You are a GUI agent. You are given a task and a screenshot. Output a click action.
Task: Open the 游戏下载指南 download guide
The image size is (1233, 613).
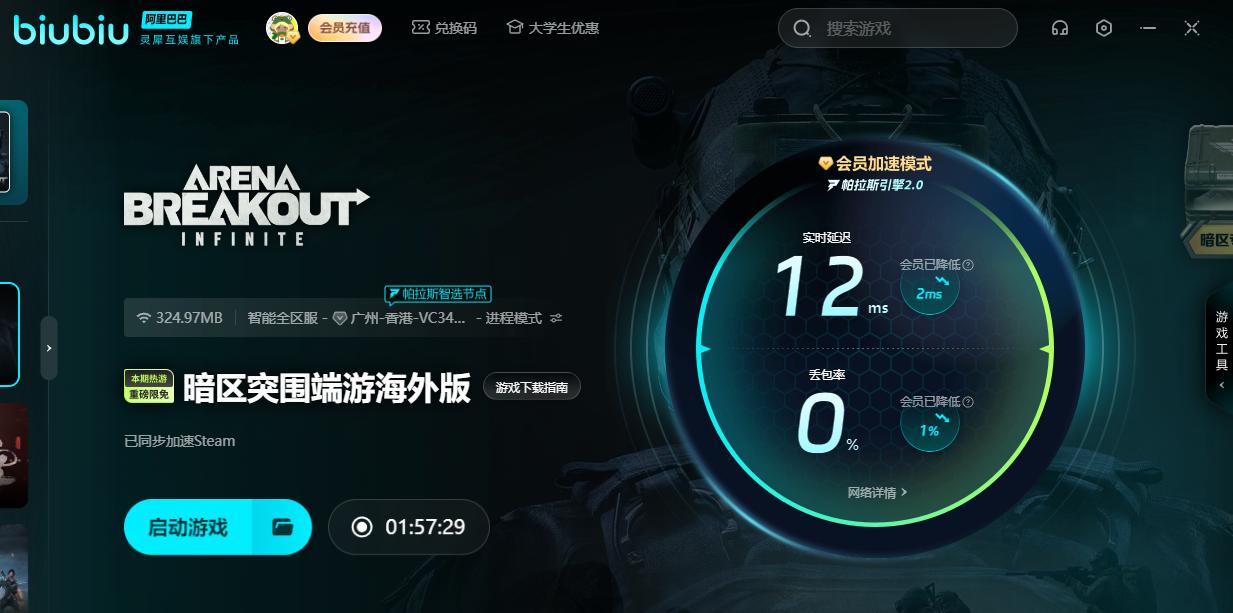click(x=532, y=387)
